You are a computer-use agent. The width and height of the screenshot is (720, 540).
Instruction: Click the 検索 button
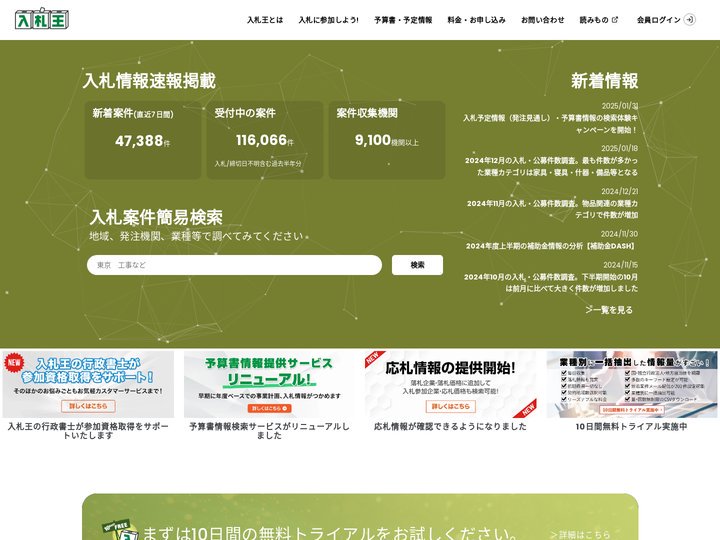[417, 265]
